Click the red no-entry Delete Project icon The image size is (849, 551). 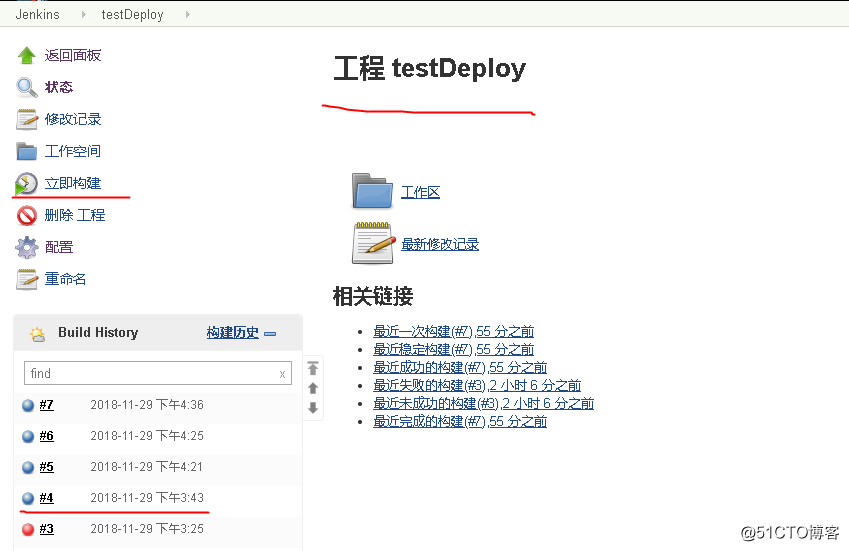pos(27,215)
